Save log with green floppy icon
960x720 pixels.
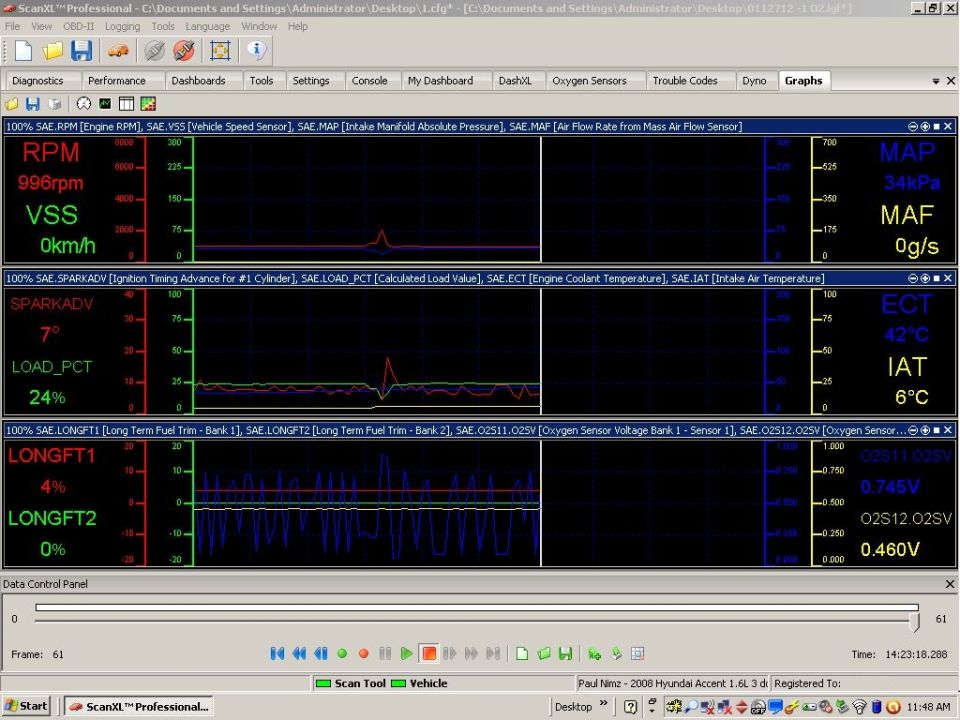[565, 654]
